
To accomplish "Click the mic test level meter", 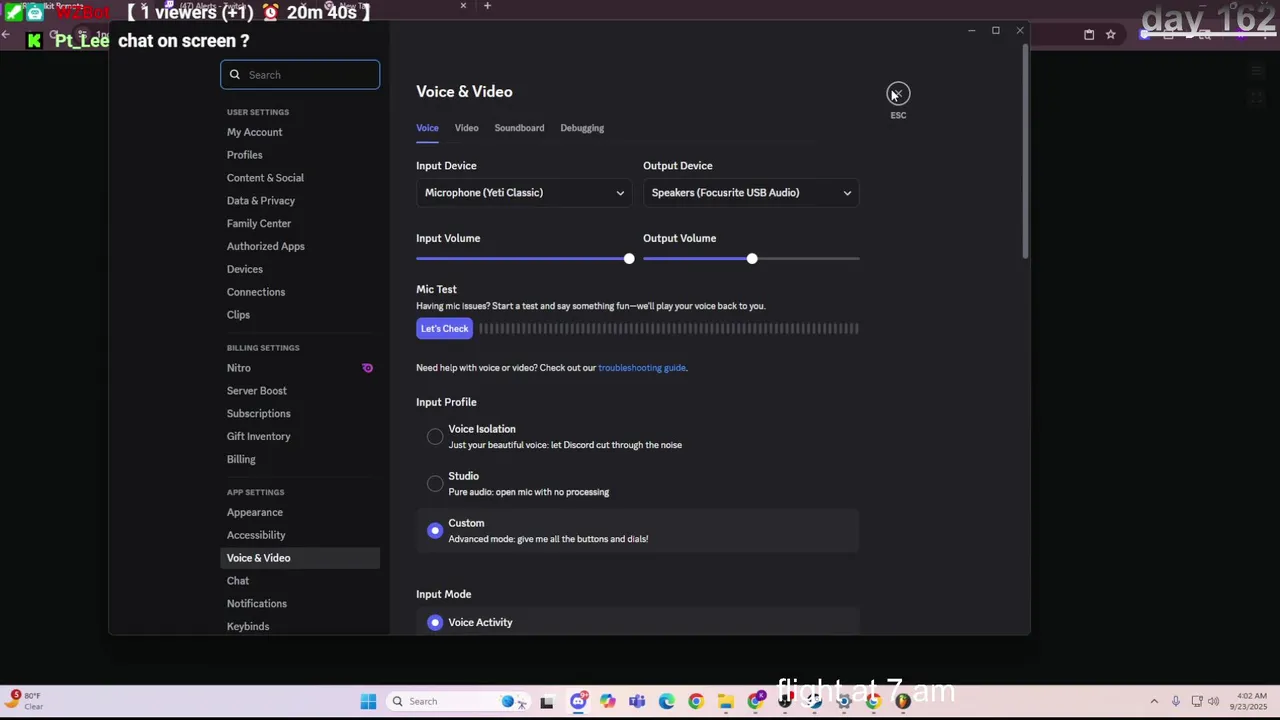I will [668, 329].
